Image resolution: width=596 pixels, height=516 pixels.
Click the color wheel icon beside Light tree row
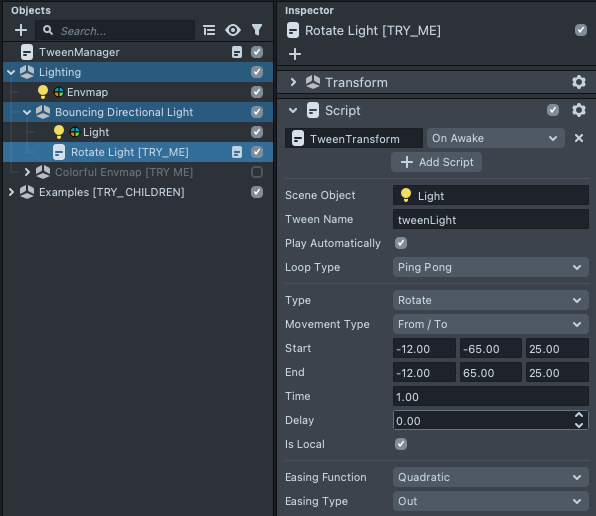(75, 132)
